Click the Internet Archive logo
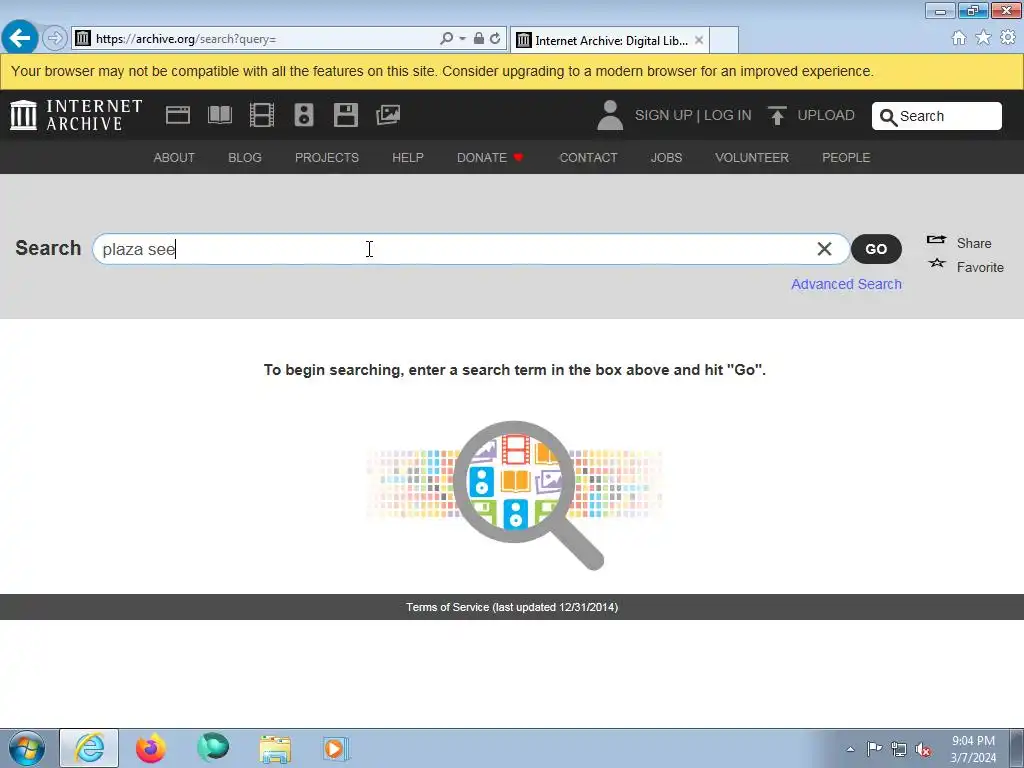 [76, 115]
